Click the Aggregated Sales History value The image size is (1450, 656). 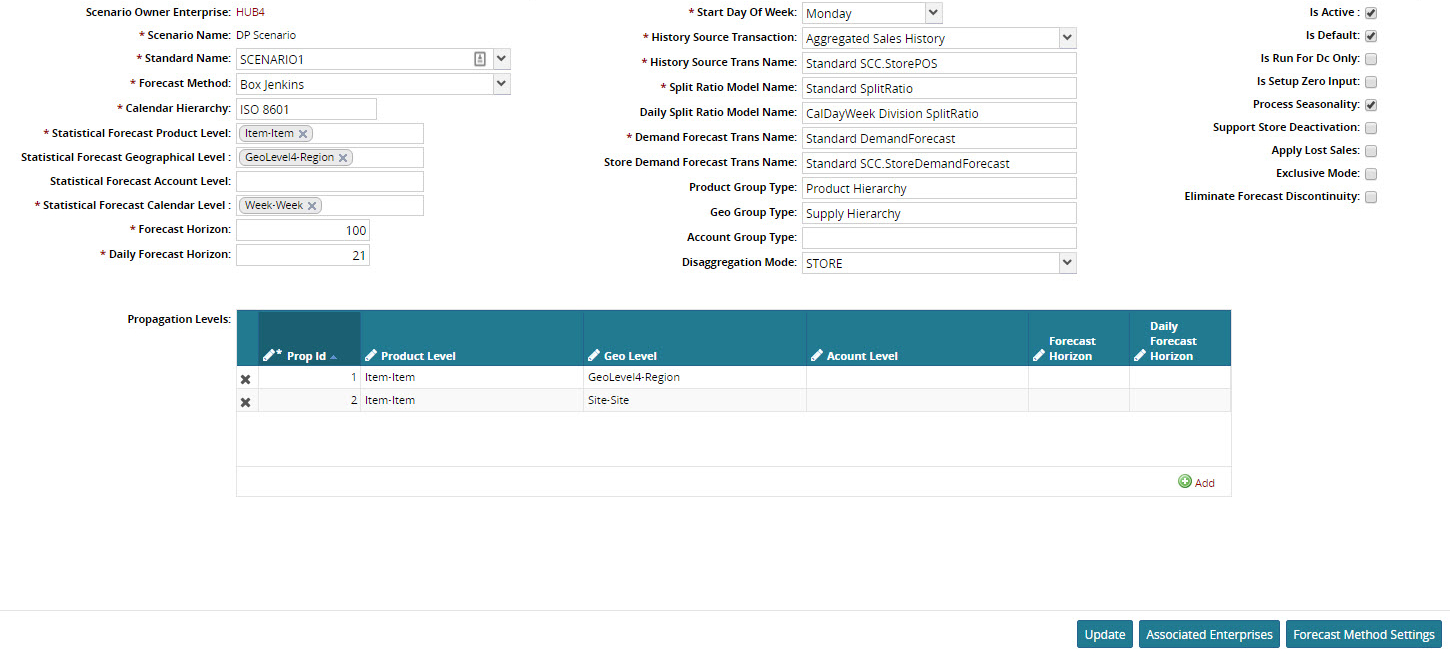(930, 38)
